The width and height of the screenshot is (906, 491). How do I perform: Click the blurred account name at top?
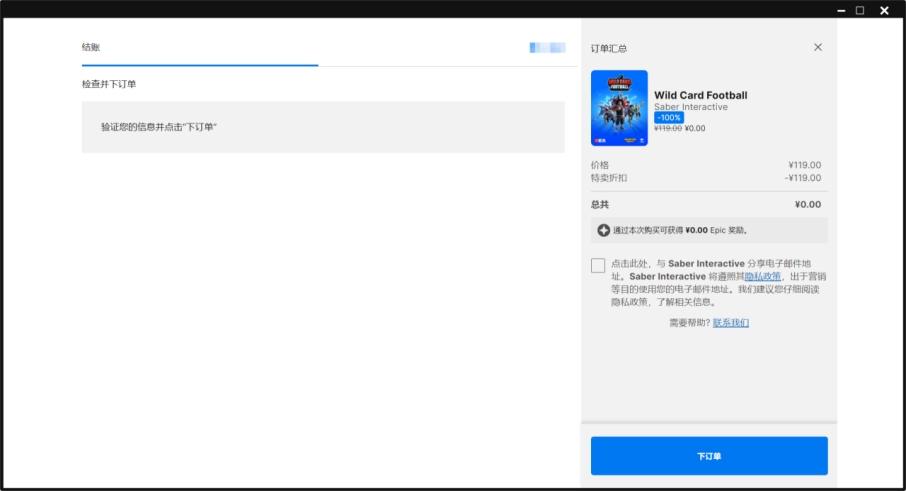[x=547, y=47]
